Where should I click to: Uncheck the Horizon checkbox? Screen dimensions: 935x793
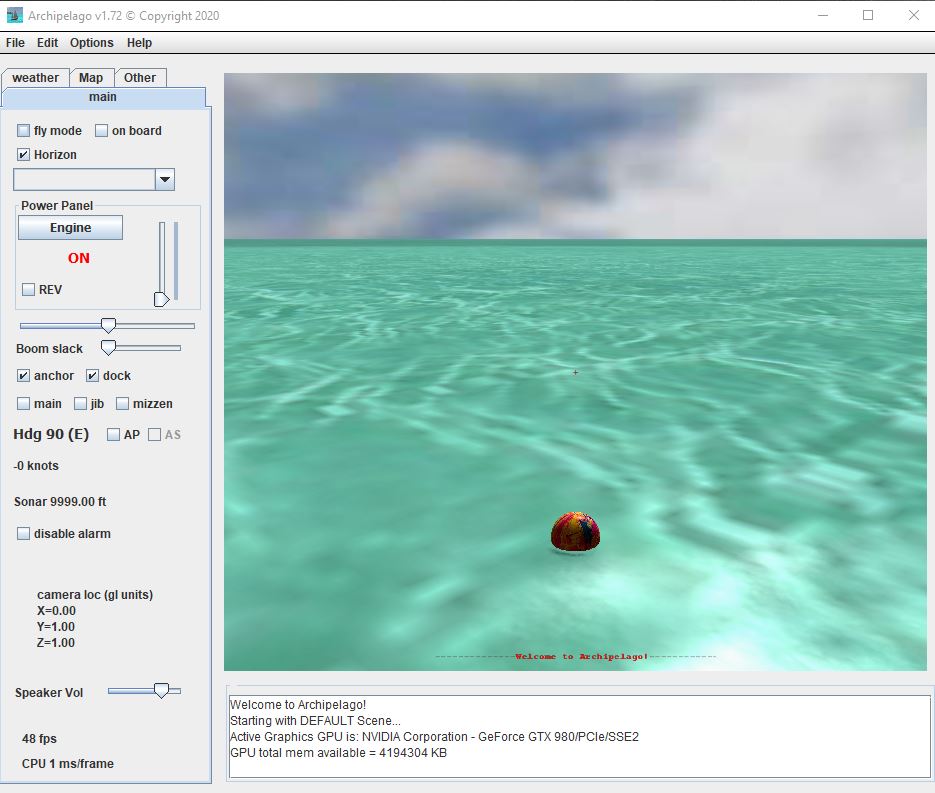click(24, 155)
